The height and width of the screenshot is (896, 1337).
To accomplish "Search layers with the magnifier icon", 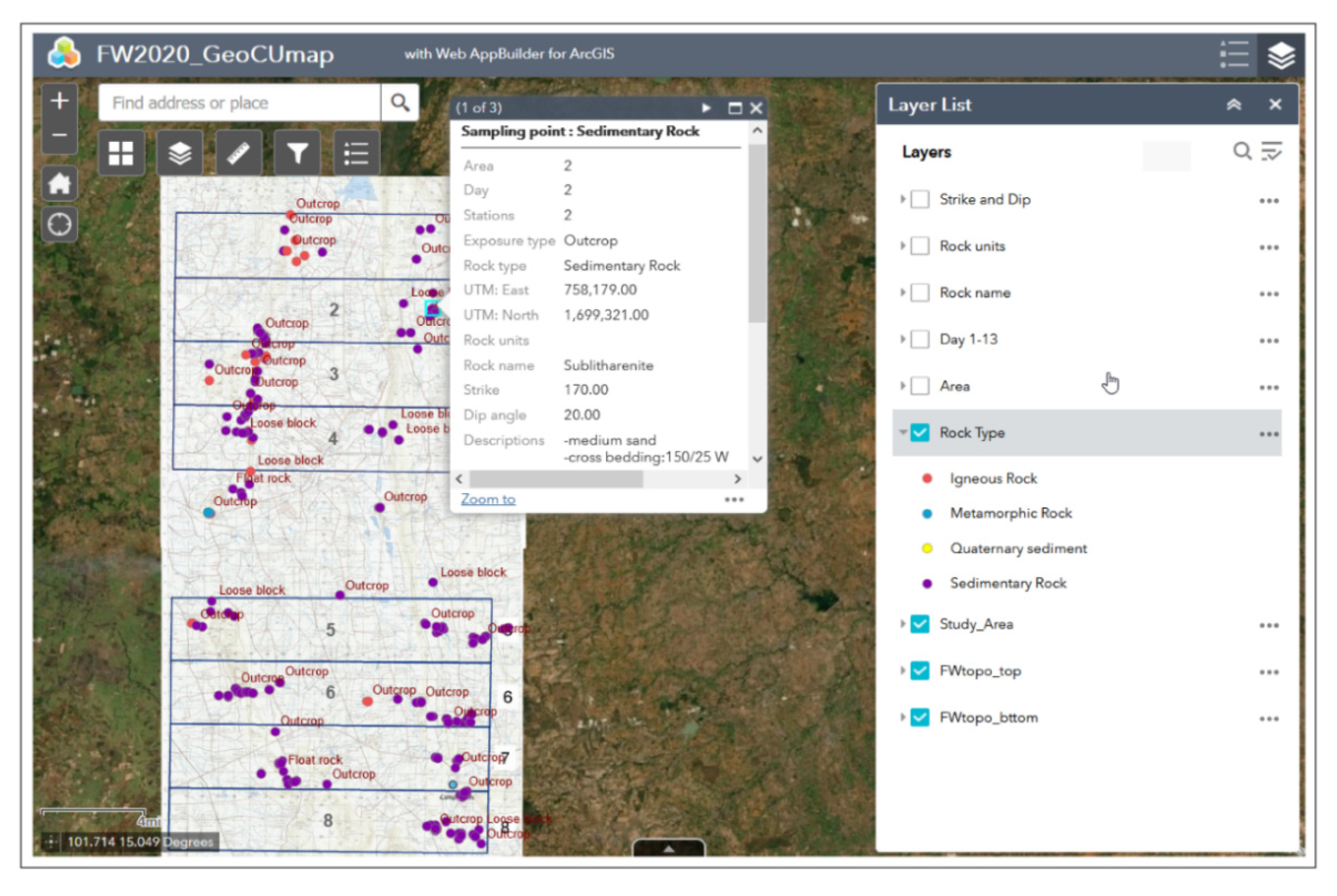I will pos(1242,151).
